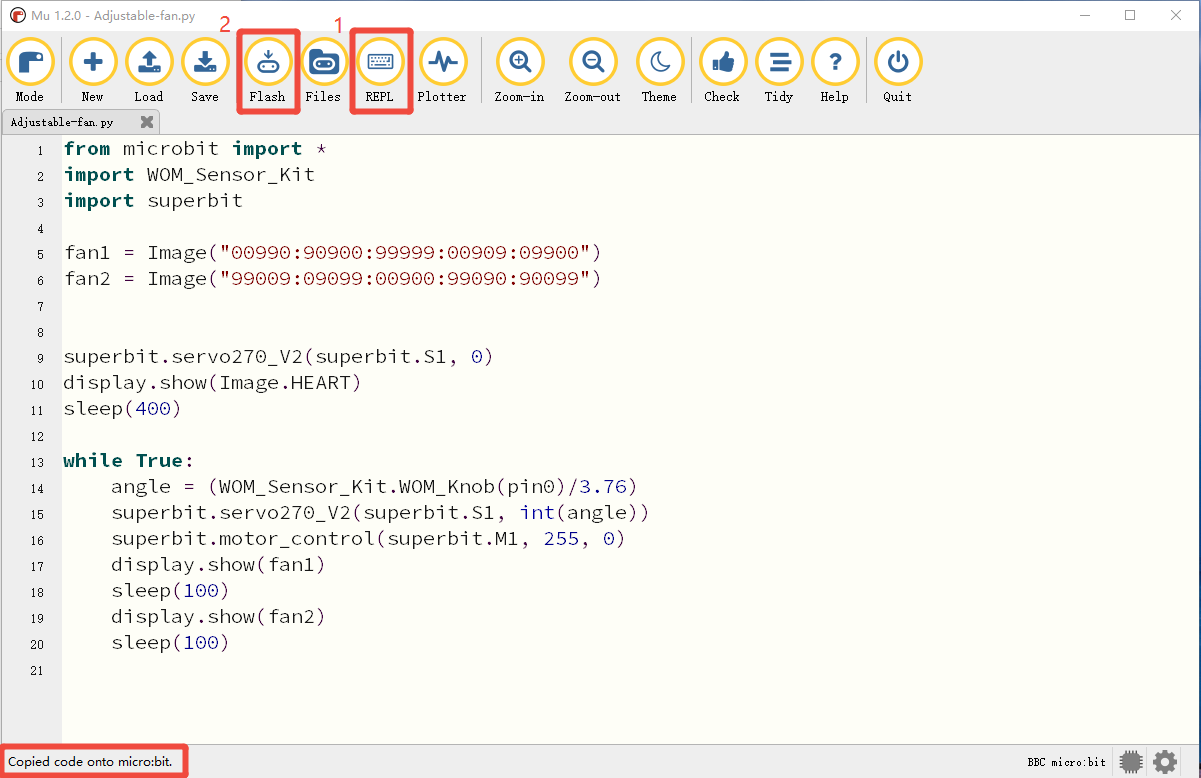Open Mu Help

point(835,71)
